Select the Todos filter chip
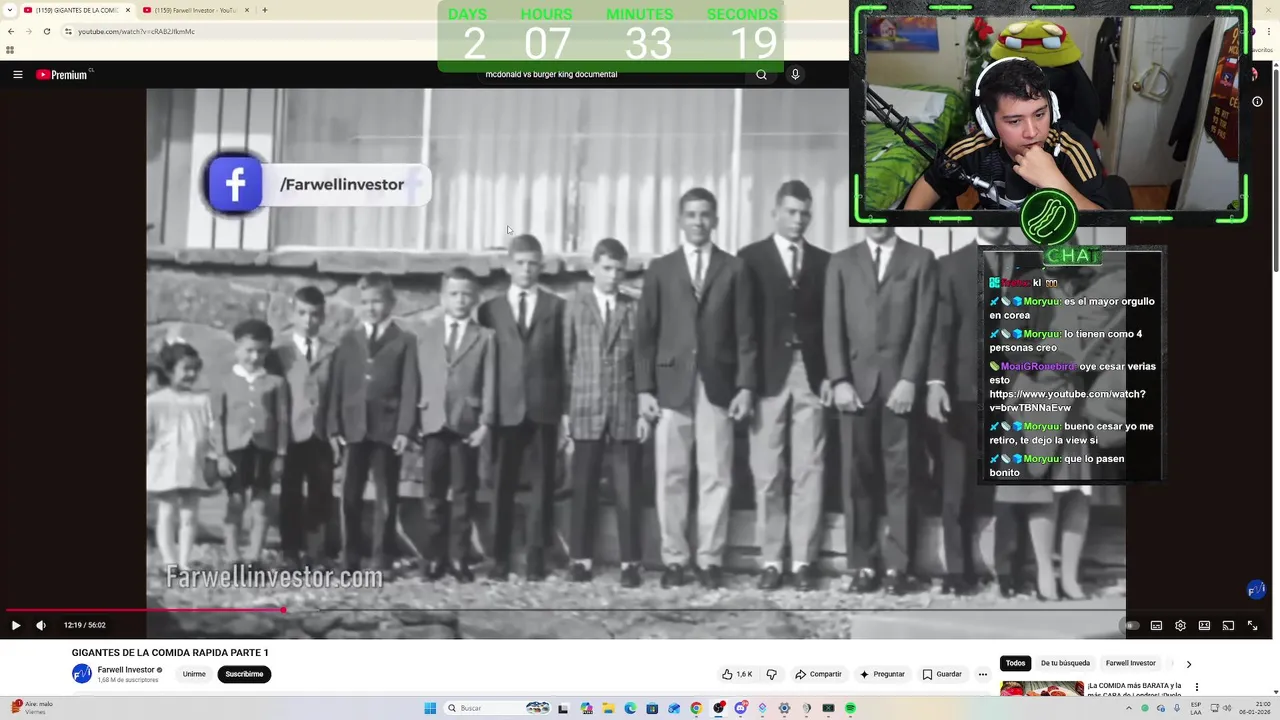The image size is (1280, 720). click(1015, 663)
